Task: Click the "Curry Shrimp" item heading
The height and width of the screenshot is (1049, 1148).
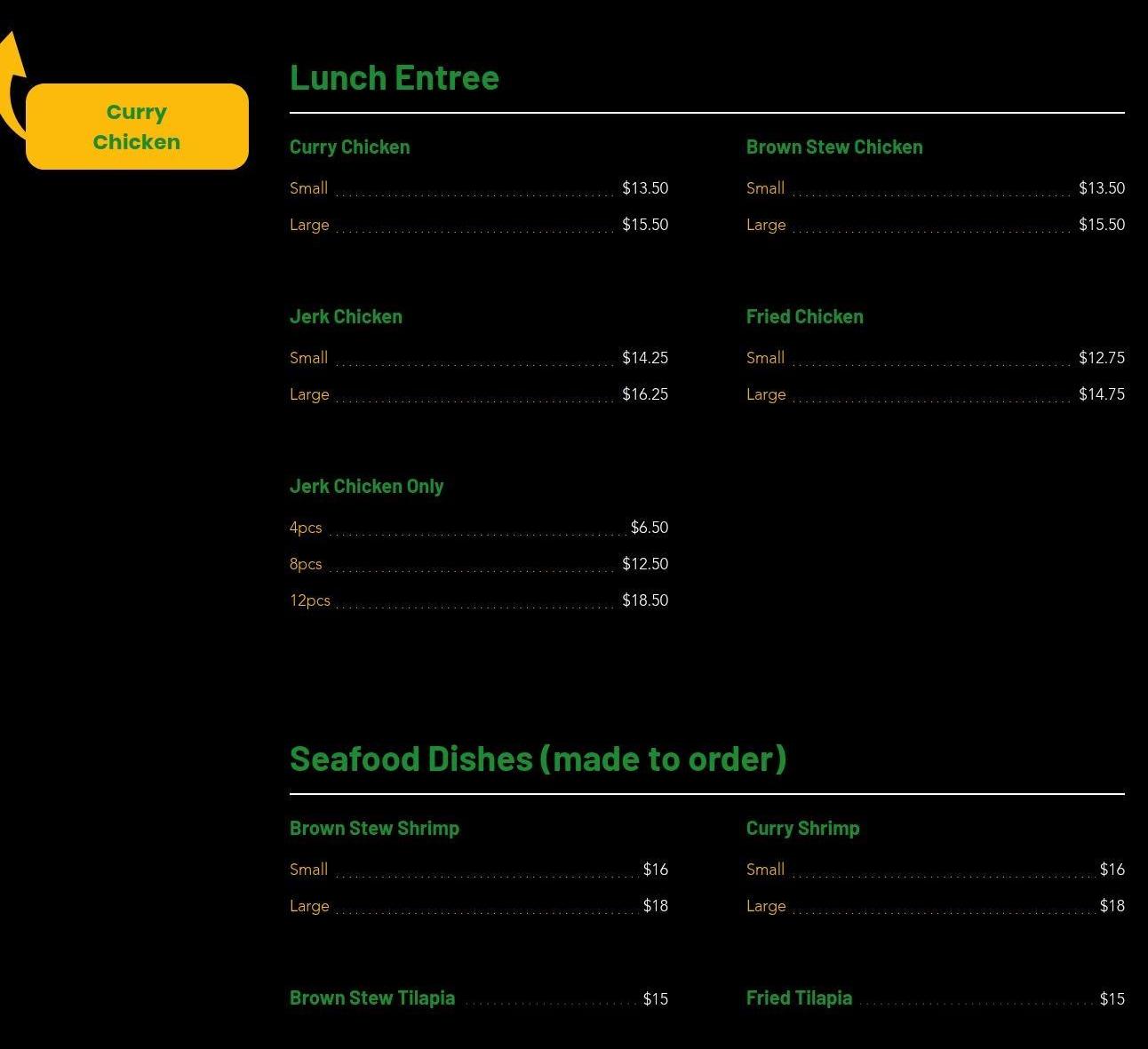Action: pyautogui.click(x=803, y=829)
